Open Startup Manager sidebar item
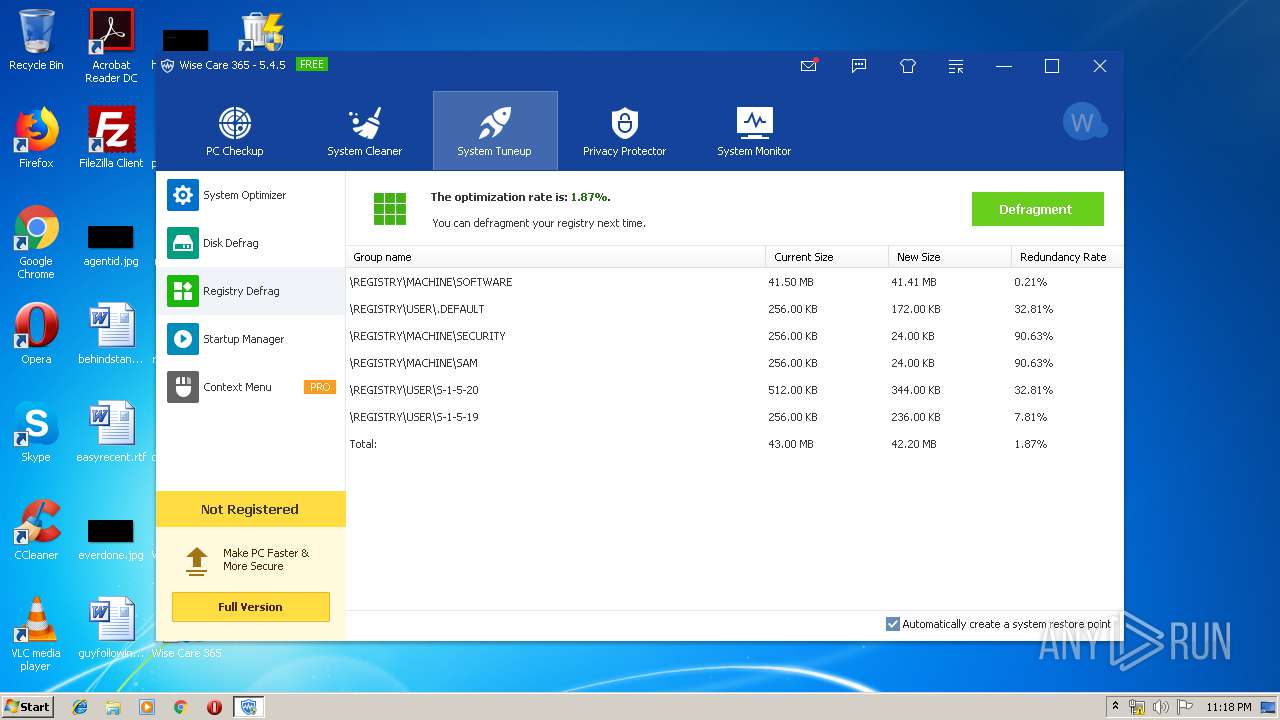The height and width of the screenshot is (720, 1280). click(251, 339)
